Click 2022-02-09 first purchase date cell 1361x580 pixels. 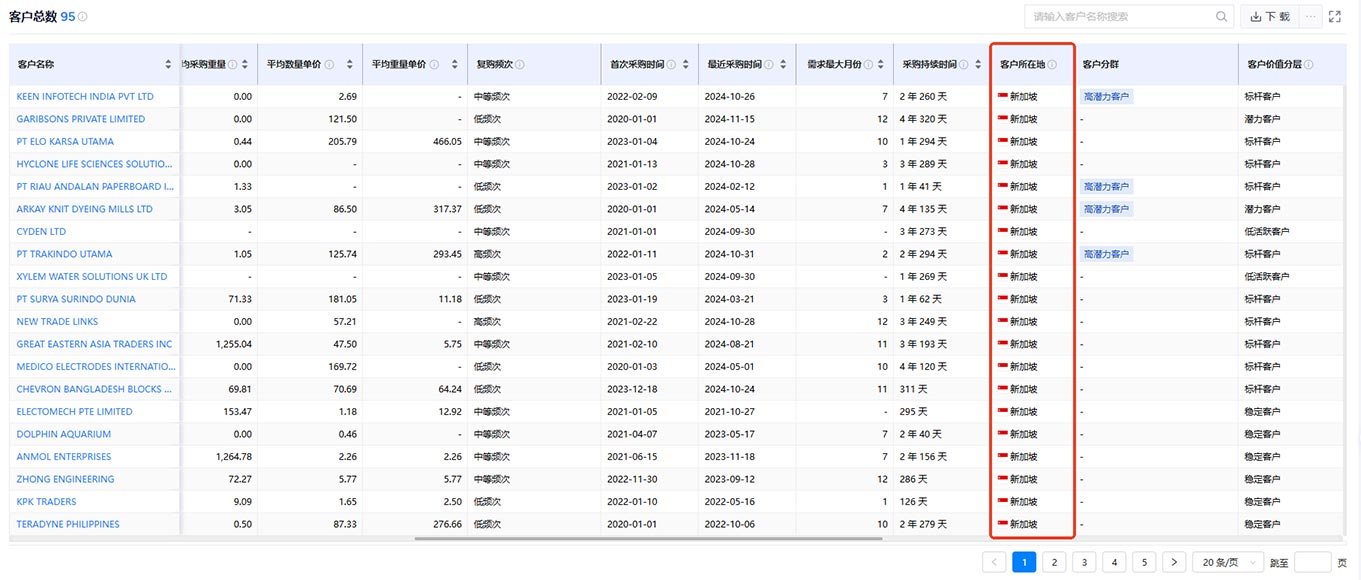[x=631, y=97]
